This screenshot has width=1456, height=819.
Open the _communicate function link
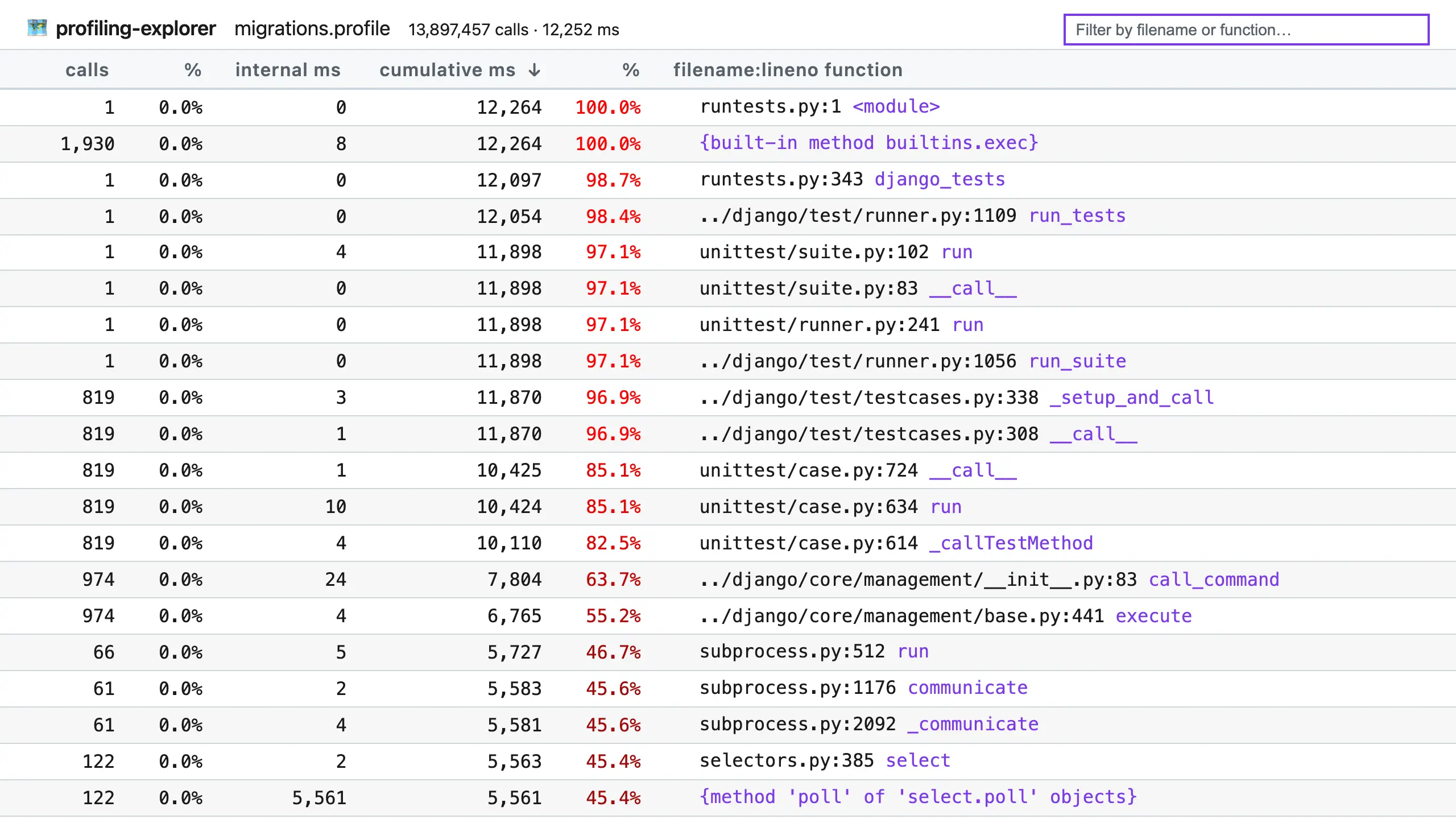[x=973, y=724]
